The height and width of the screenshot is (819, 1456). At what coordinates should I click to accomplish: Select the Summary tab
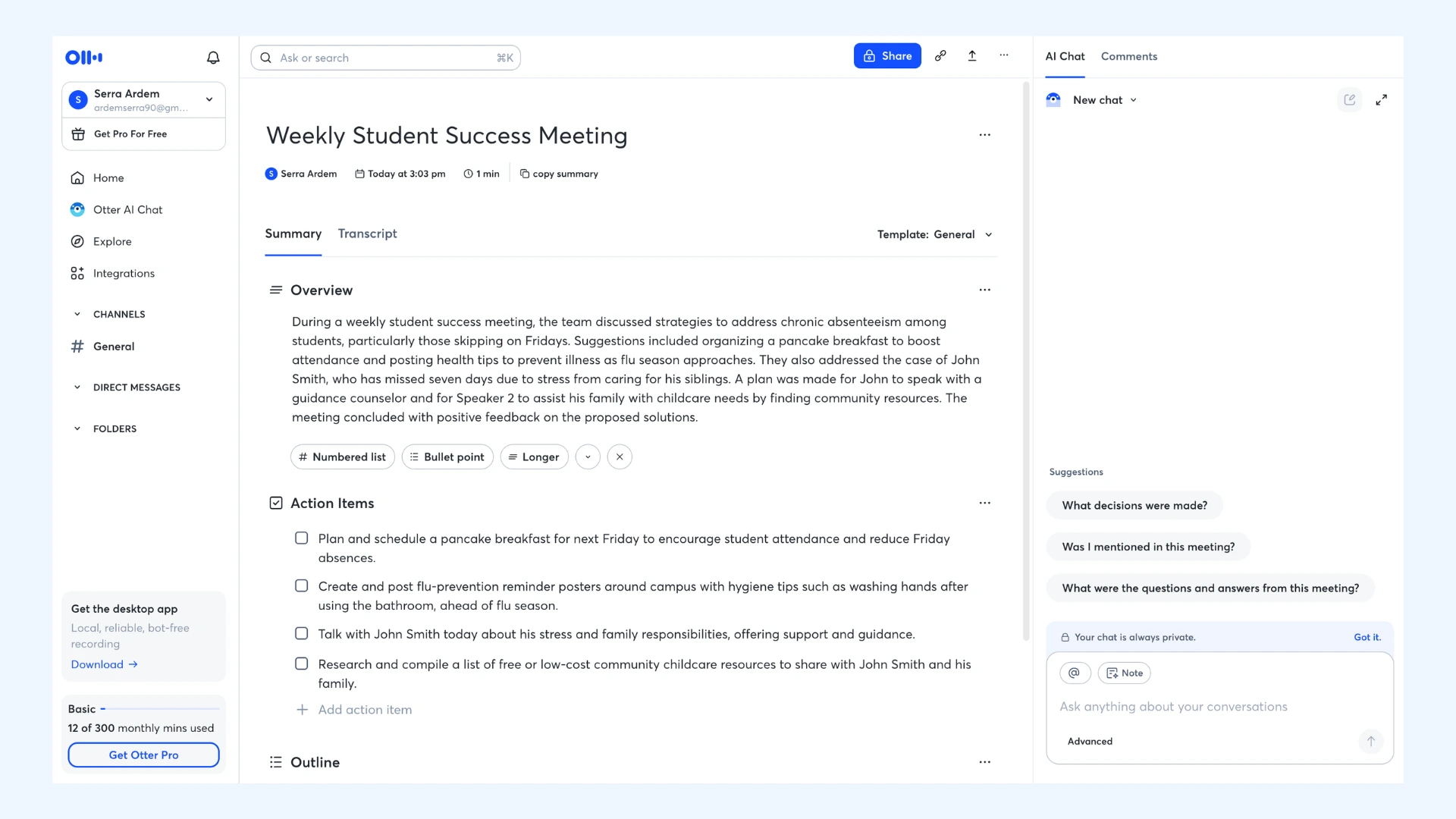293,234
